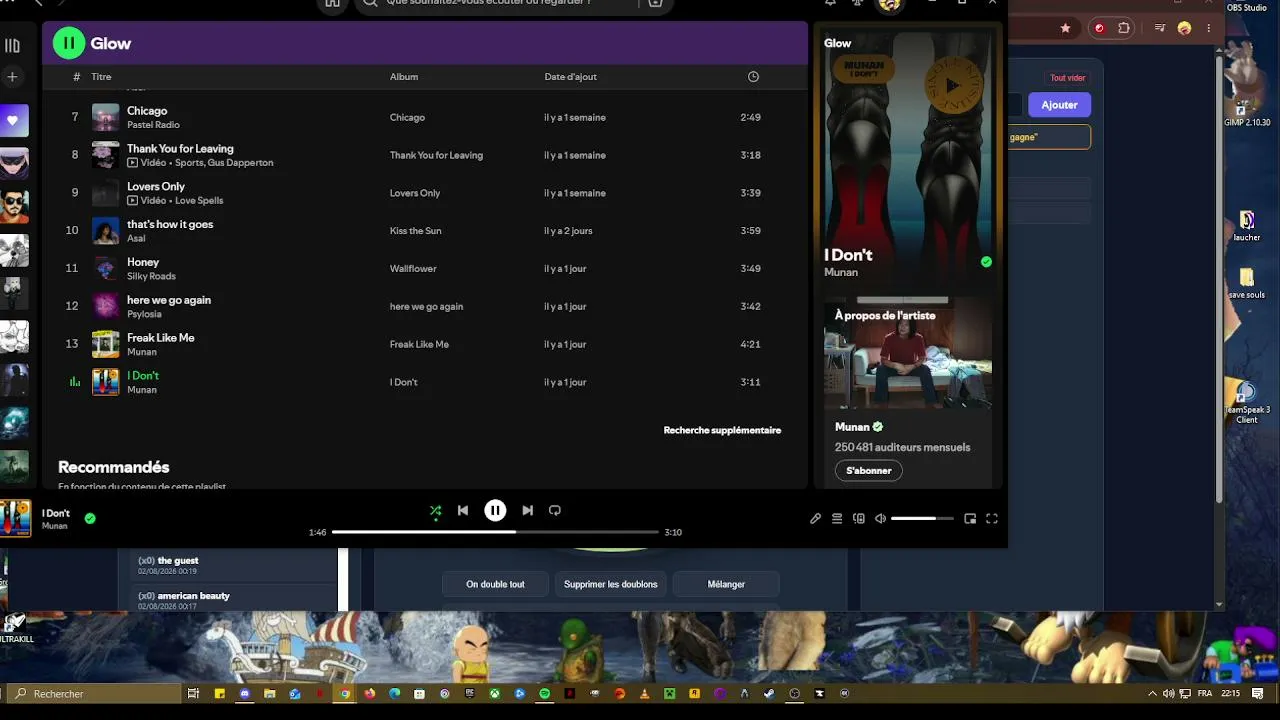Open the Kiss the Sun album link

(x=415, y=231)
